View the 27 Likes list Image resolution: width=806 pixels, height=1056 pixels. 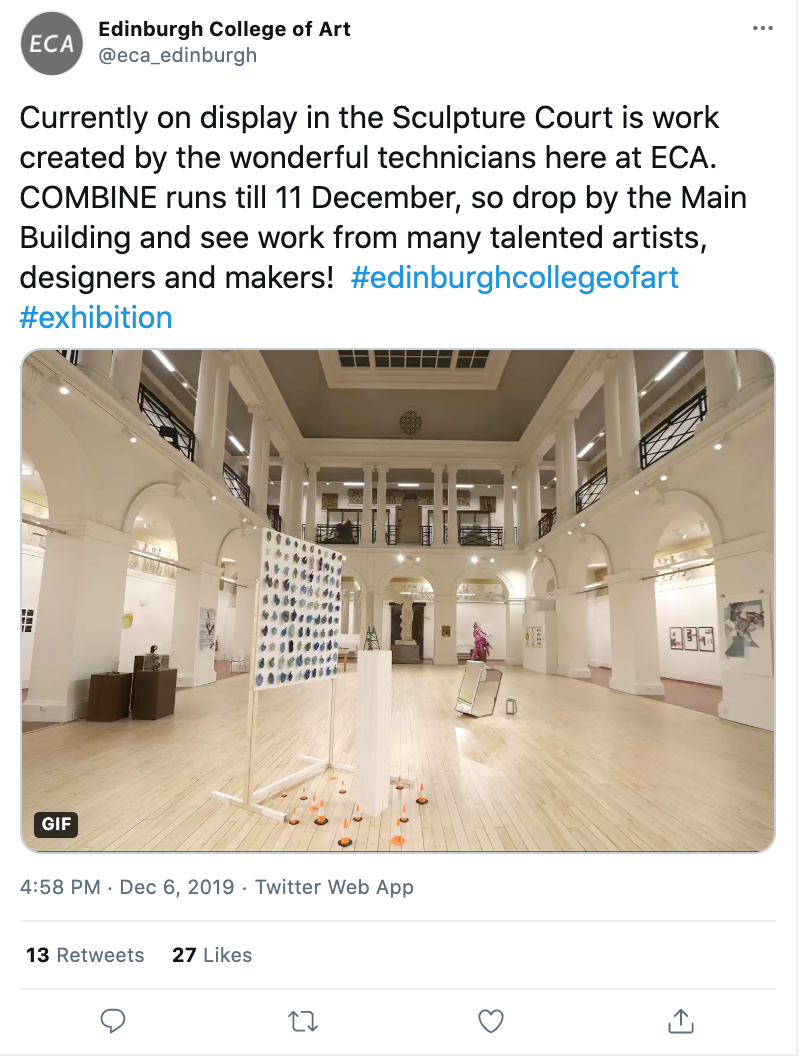[212, 955]
